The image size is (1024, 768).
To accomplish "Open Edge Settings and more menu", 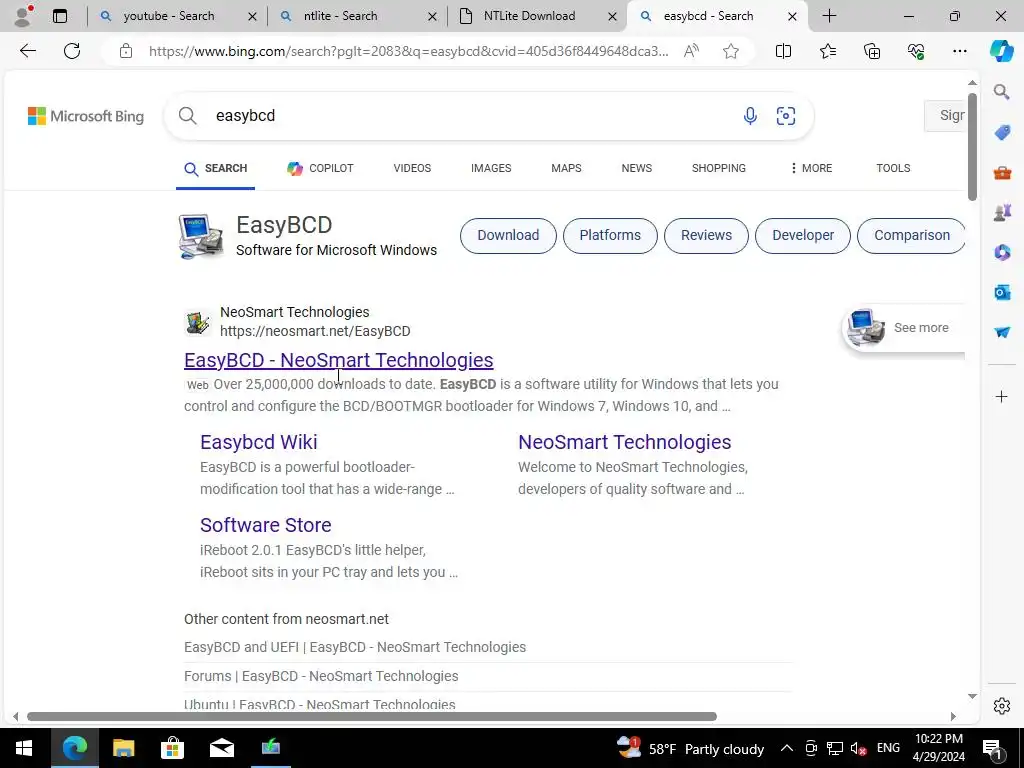I will click(x=959, y=51).
